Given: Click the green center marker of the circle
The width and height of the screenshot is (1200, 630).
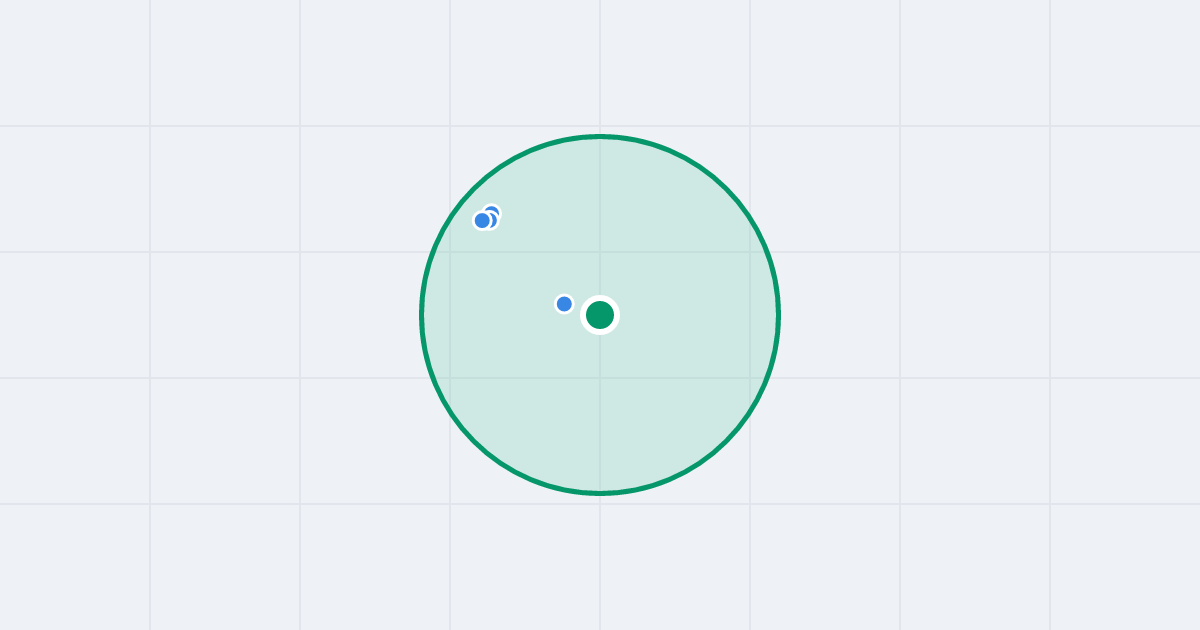Looking at the screenshot, I should (600, 315).
